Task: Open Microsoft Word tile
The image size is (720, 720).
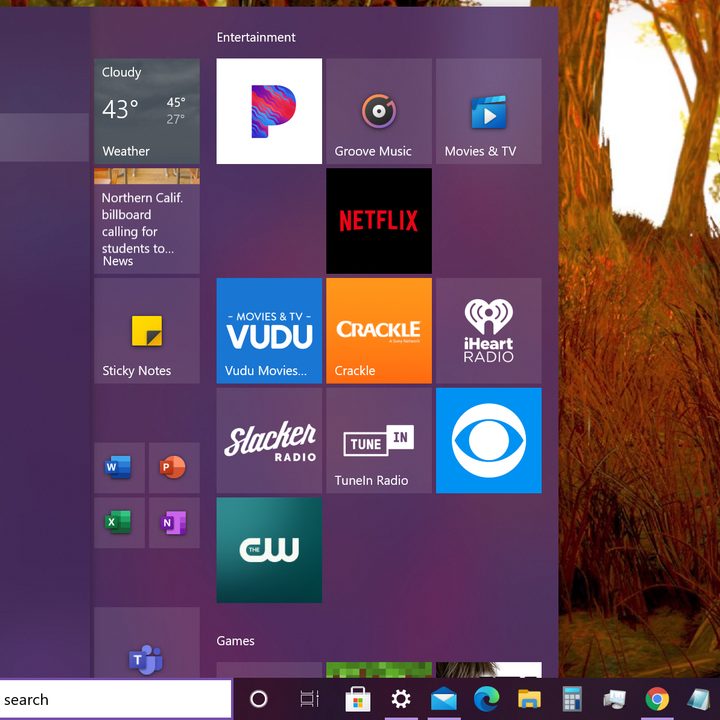Action: point(119,467)
